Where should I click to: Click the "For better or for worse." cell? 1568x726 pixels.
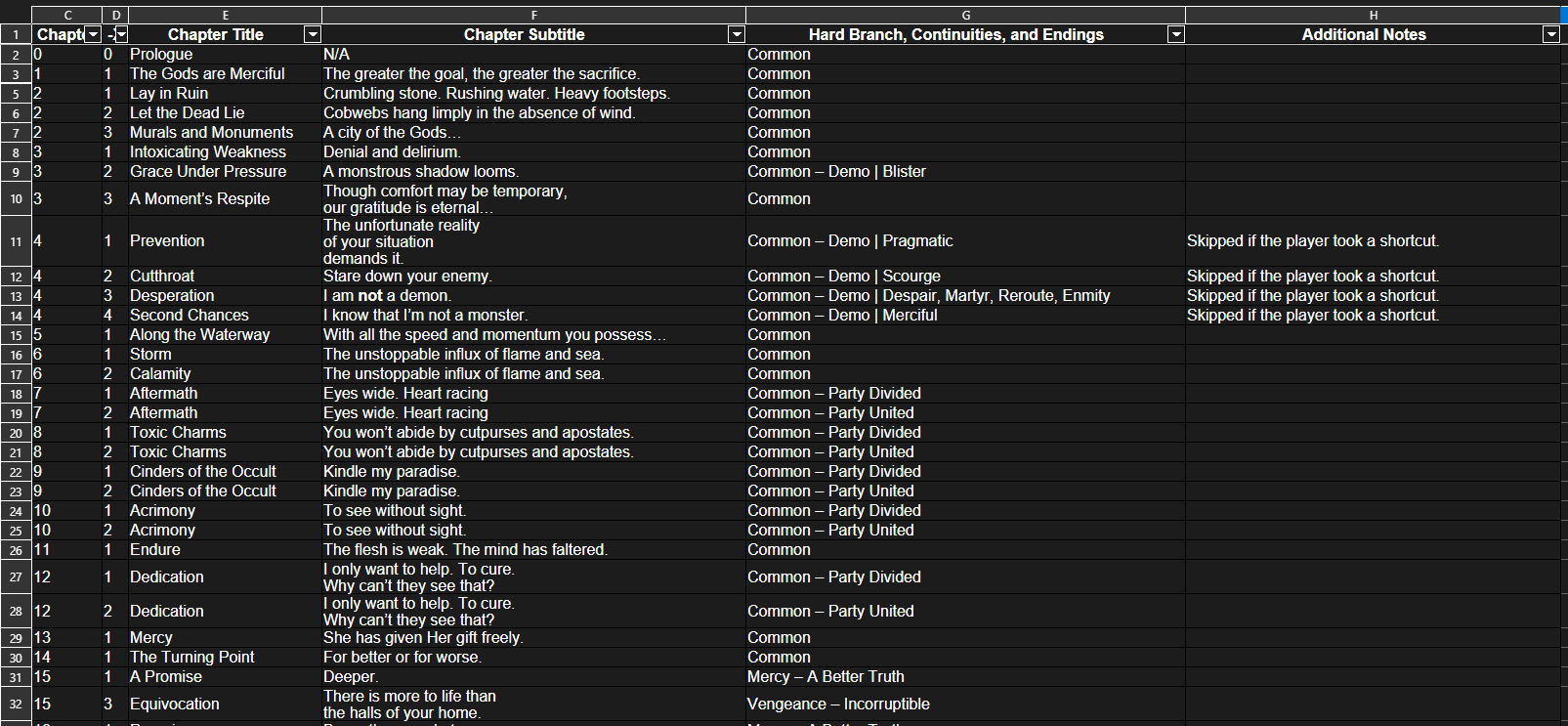(x=534, y=658)
